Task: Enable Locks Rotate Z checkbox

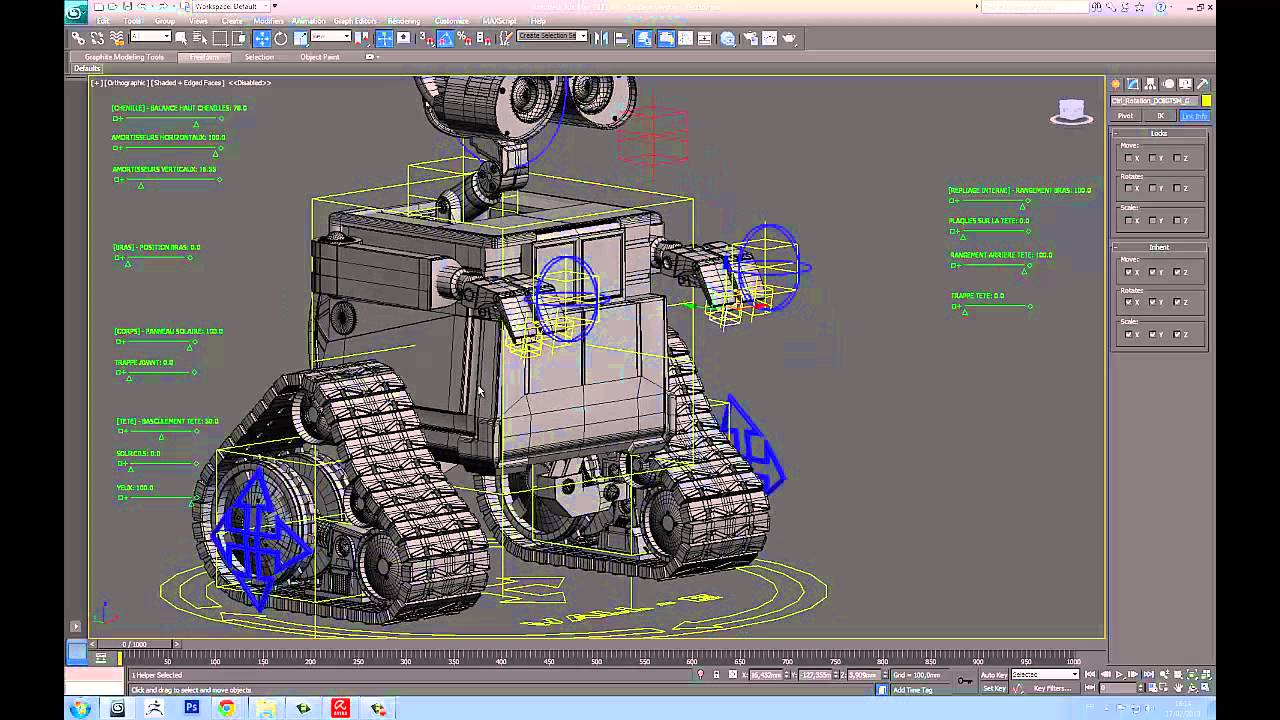Action: click(1177, 188)
